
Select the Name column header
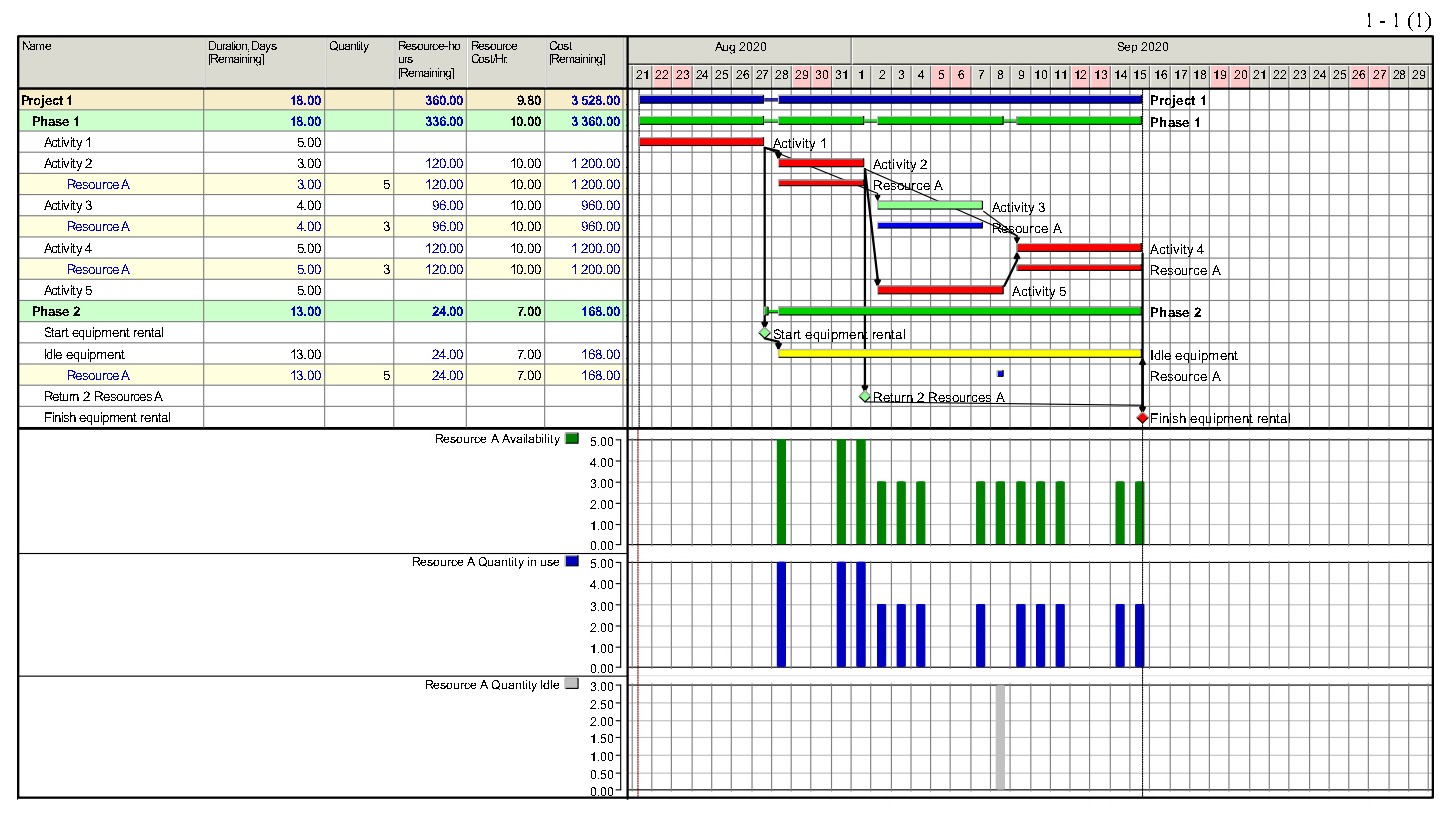[x=111, y=62]
